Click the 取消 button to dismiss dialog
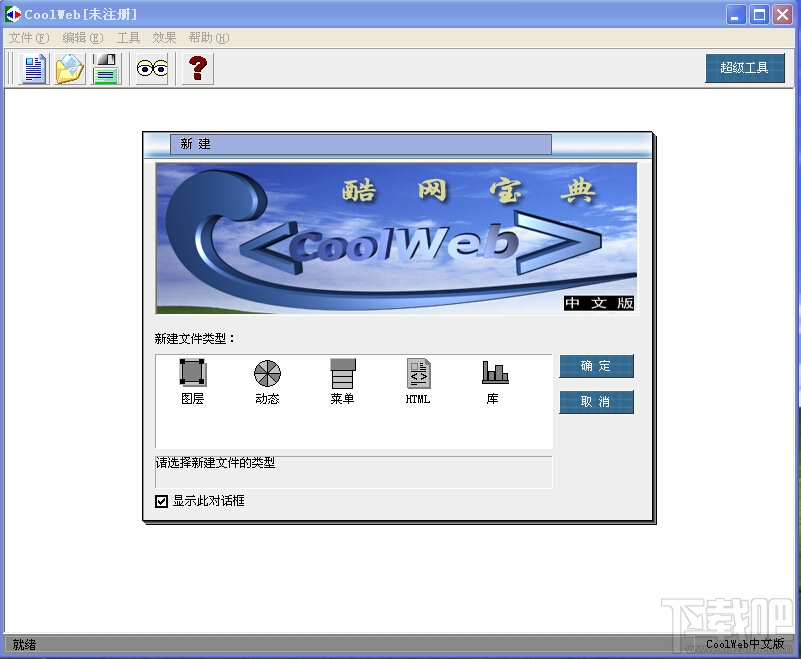The height and width of the screenshot is (659, 801). tap(596, 402)
